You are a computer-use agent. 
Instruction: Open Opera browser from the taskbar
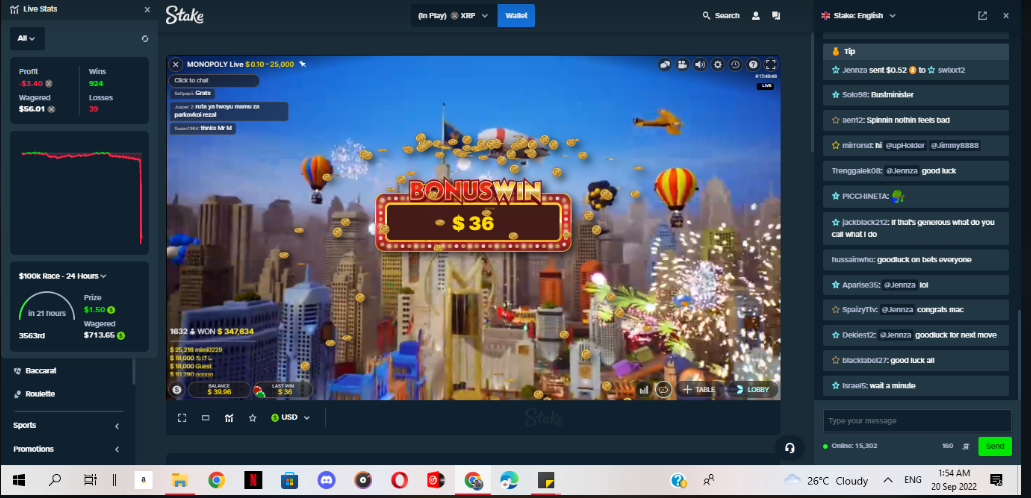pos(399,481)
